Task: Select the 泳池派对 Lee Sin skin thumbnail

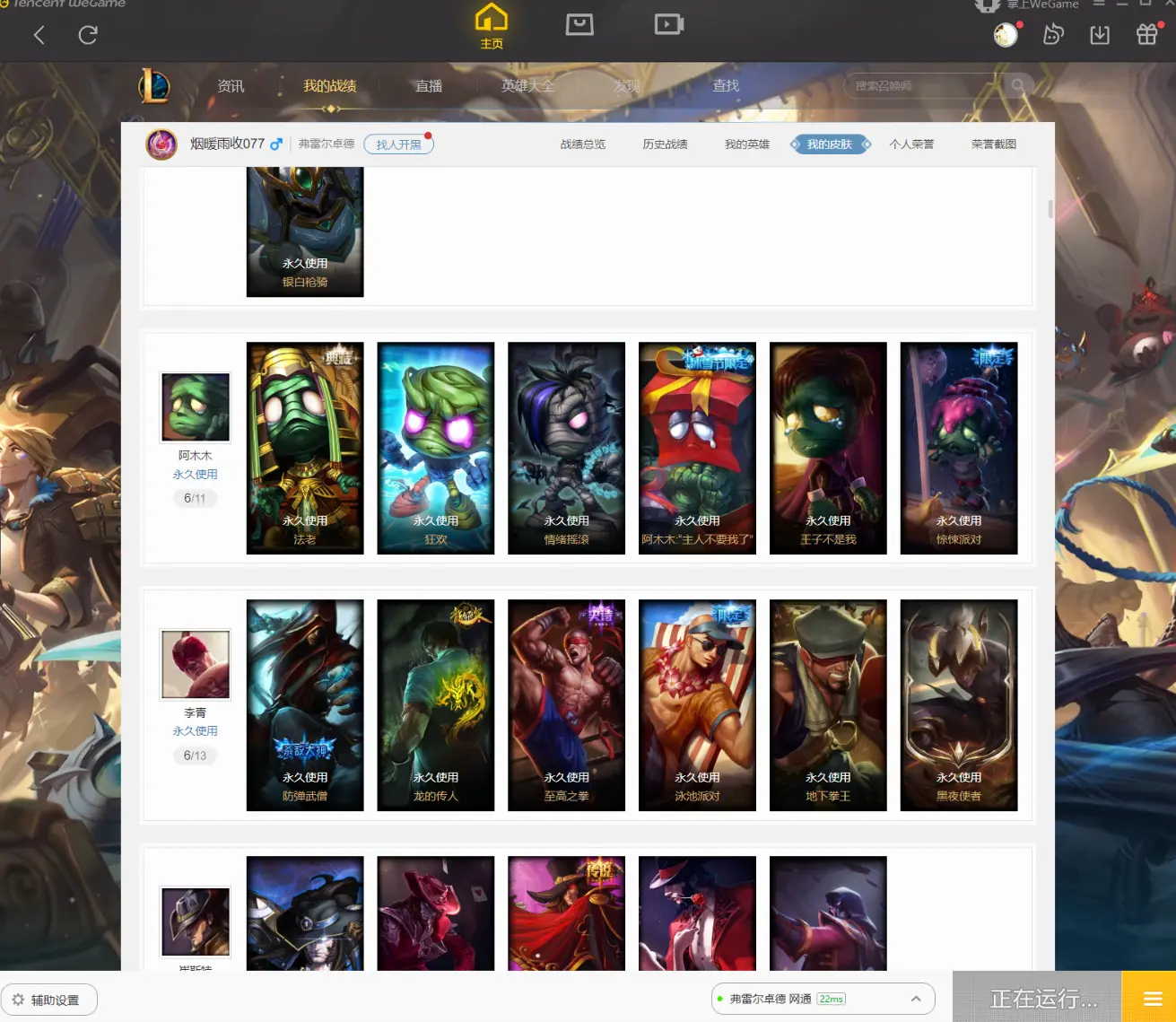Action: pos(697,705)
